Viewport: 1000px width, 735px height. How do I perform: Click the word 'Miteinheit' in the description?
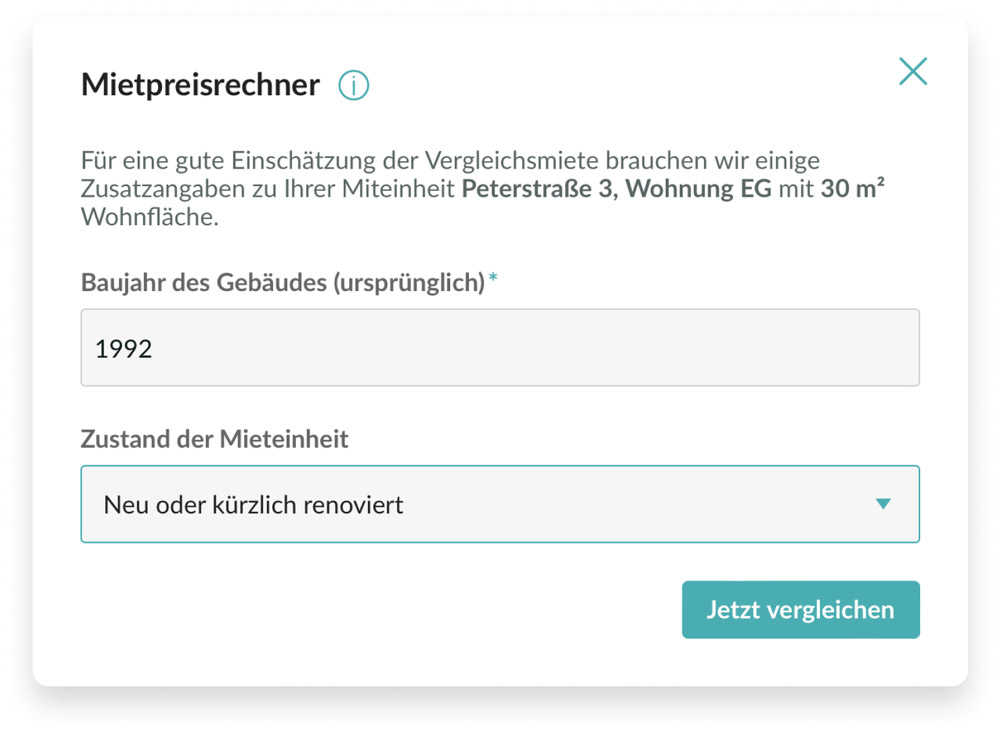[x=403, y=189]
